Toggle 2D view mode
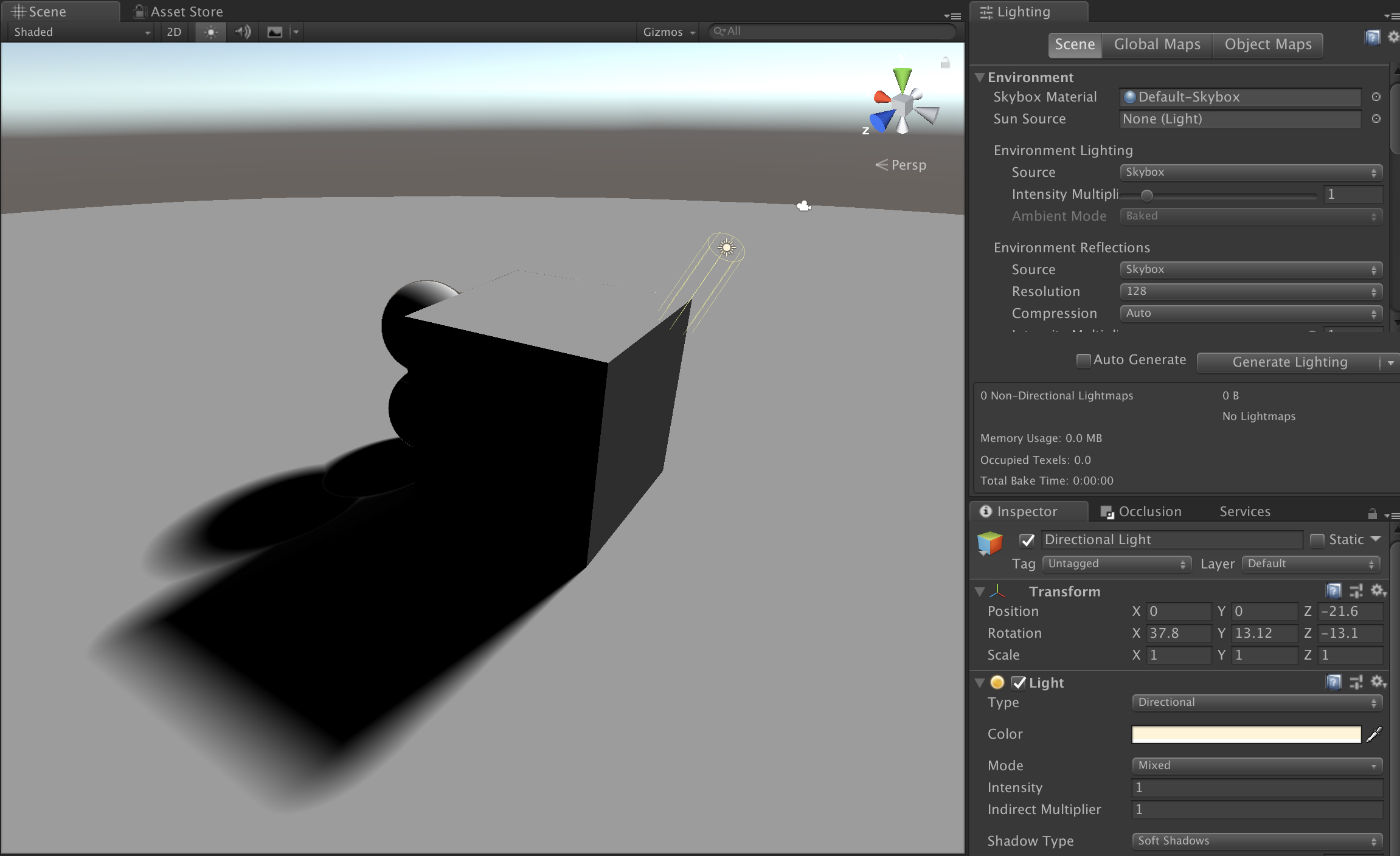The height and width of the screenshot is (856, 1400). click(175, 32)
